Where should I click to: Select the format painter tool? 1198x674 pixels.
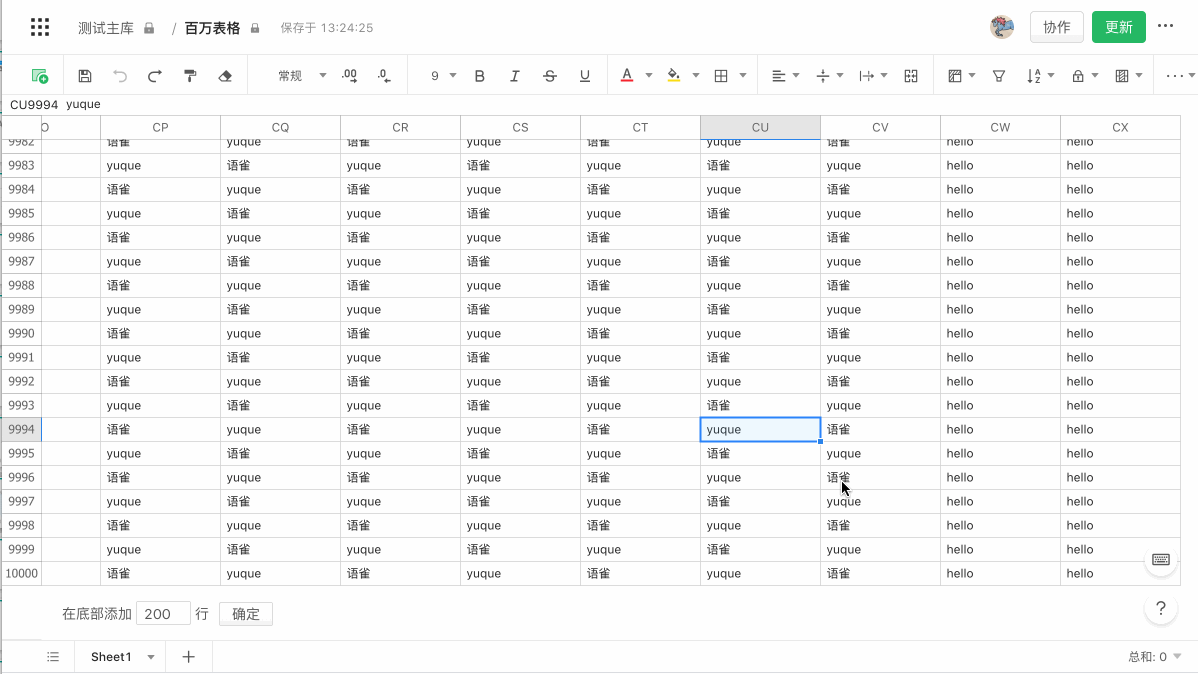[x=190, y=75]
